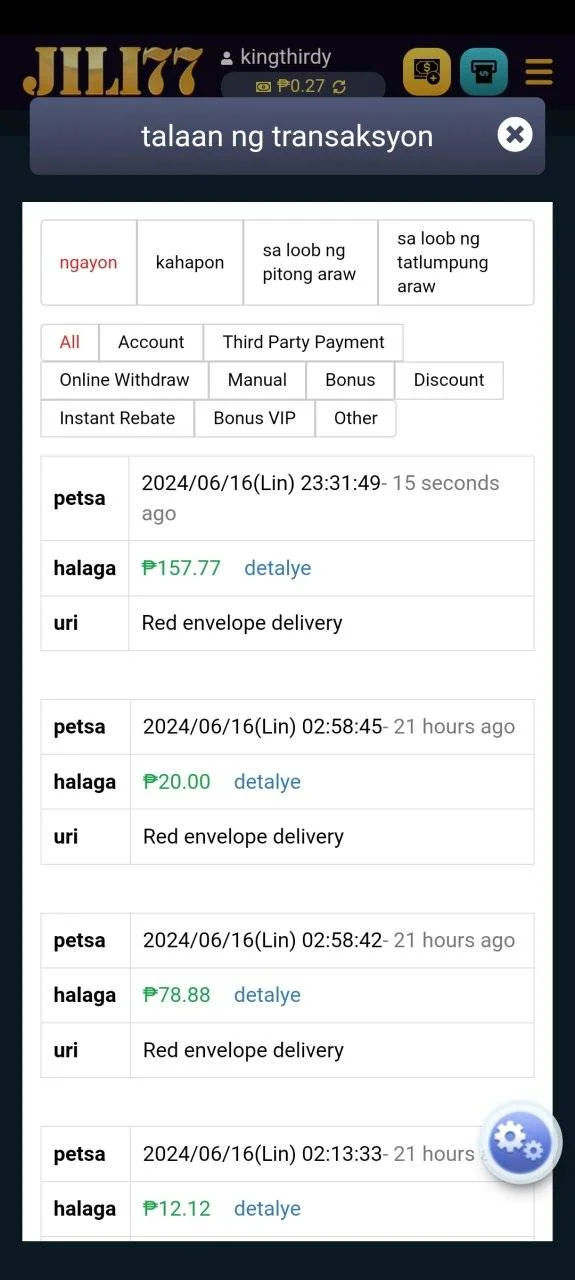This screenshot has height=1280, width=575.
Task: Filter by Third Party Payment
Action: click(303, 342)
